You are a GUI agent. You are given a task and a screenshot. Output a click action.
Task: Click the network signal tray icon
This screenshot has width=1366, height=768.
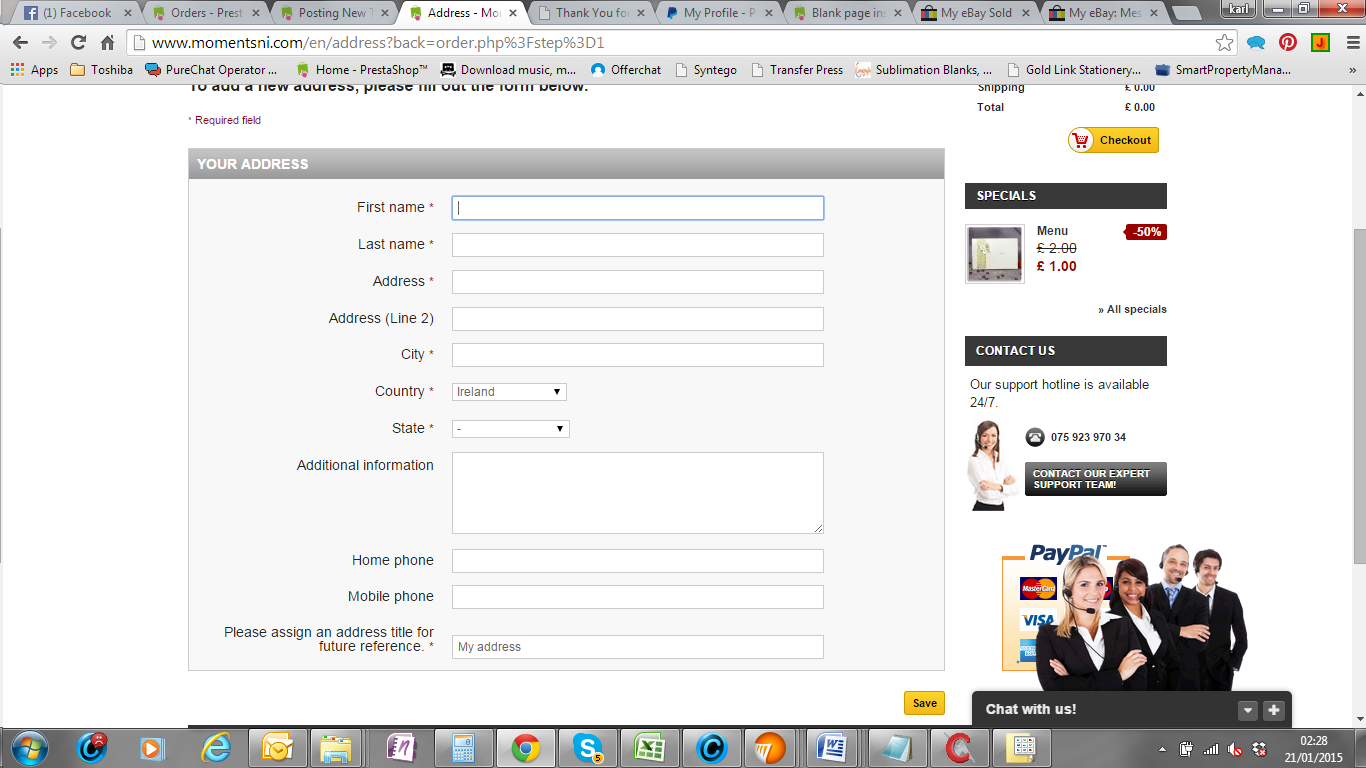pyautogui.click(x=1211, y=748)
